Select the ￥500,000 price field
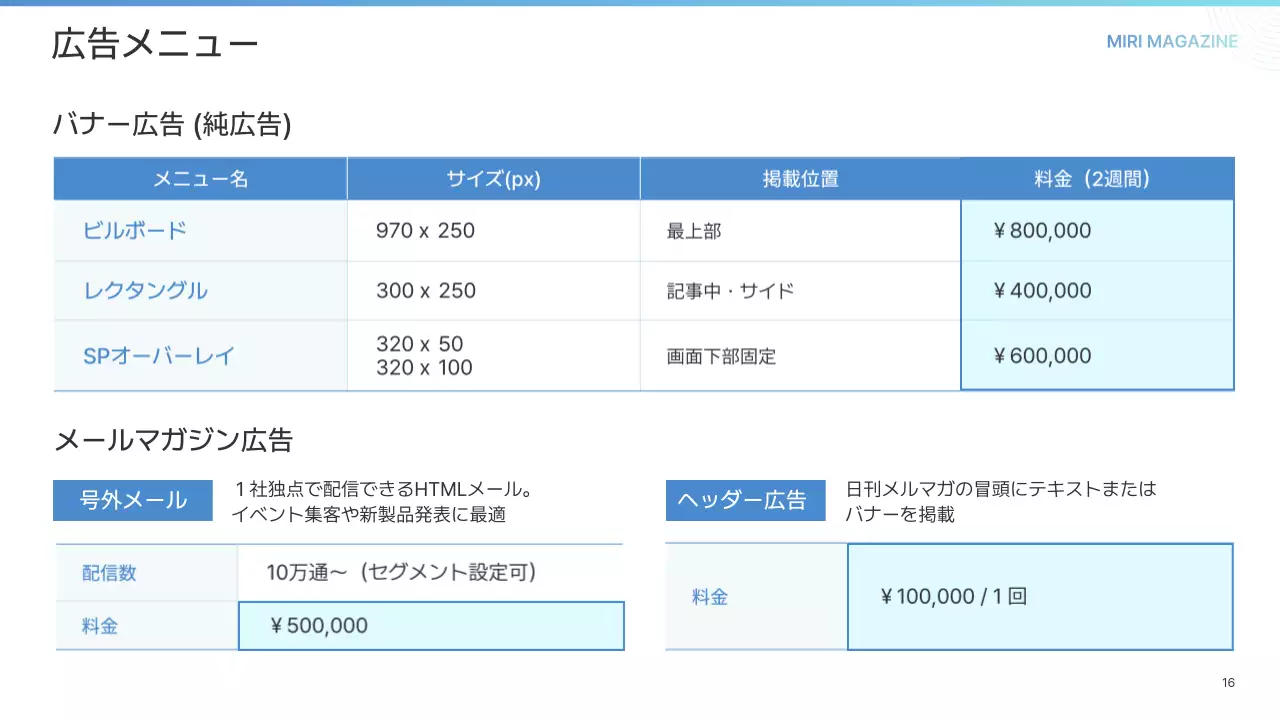Viewport: 1280px width, 720px height. [x=431, y=626]
